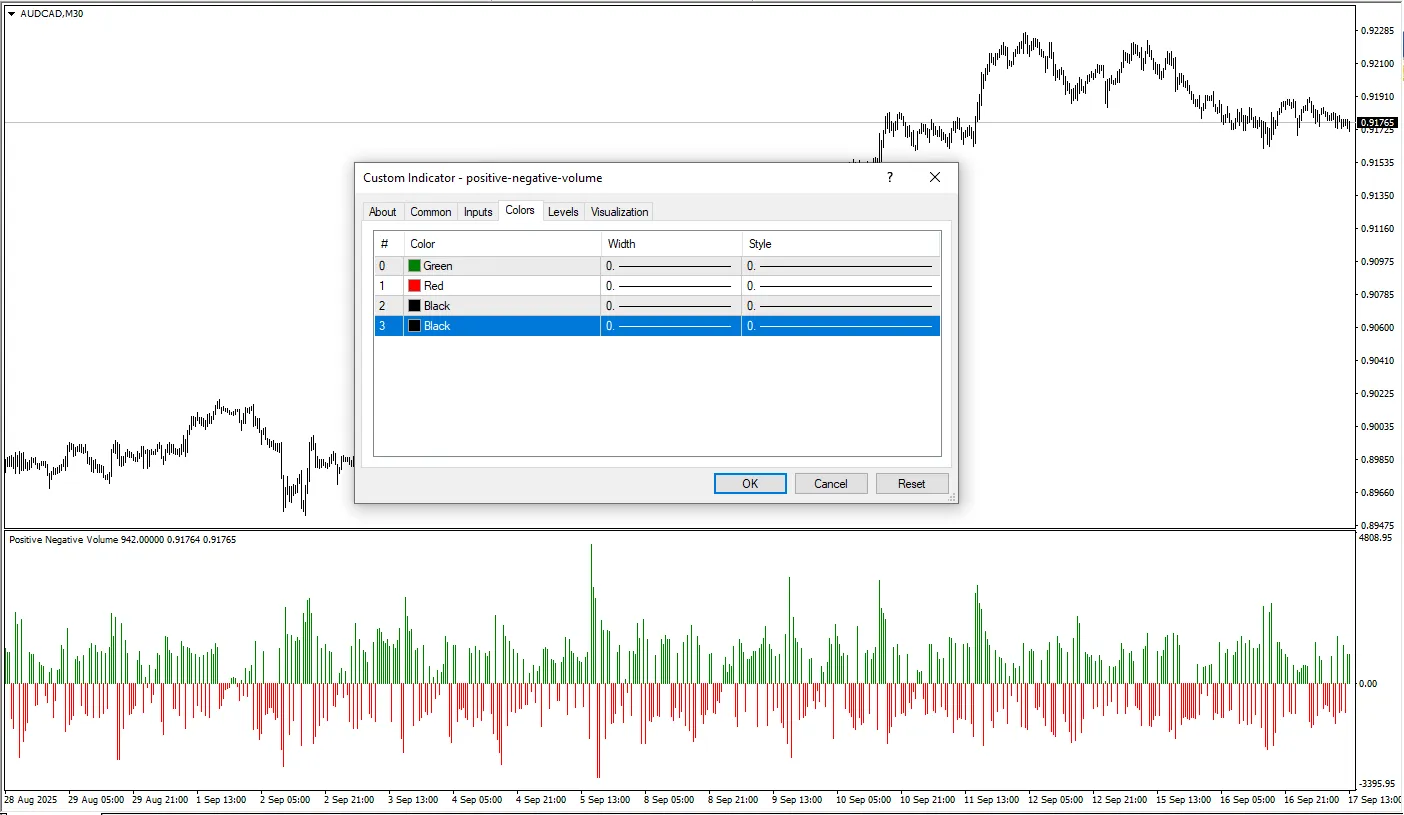Open the Style setting for highlighted row 3
This screenshot has width=1404, height=815.
click(840, 326)
